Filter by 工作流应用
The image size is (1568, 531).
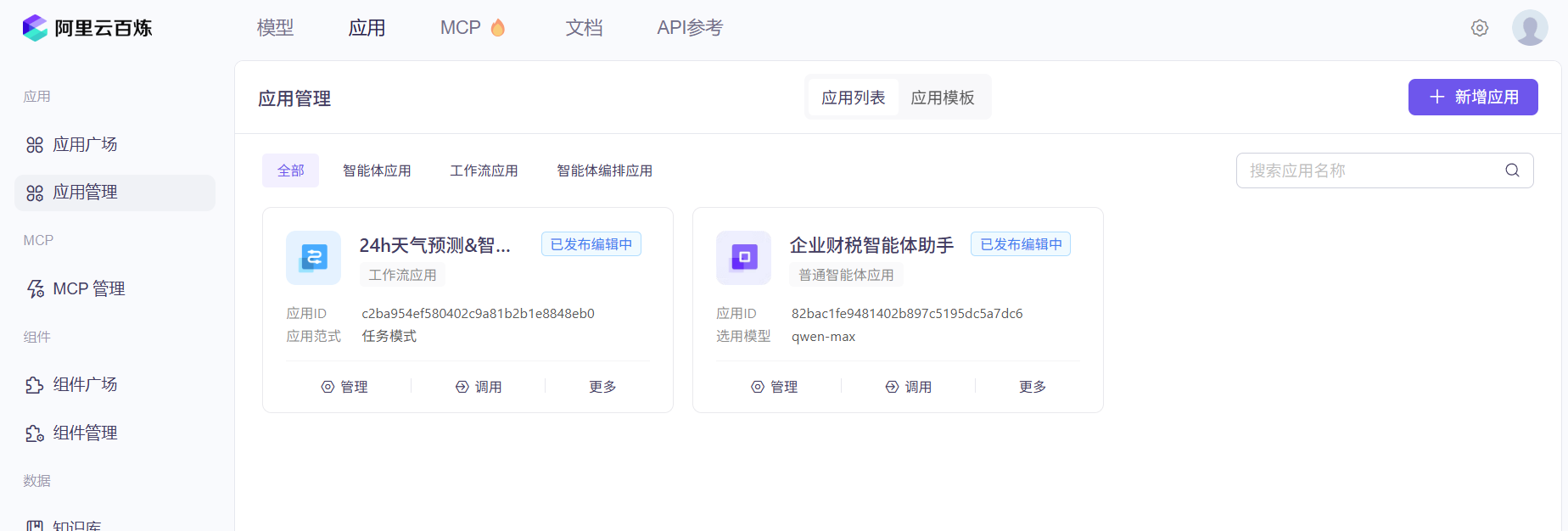click(x=484, y=170)
